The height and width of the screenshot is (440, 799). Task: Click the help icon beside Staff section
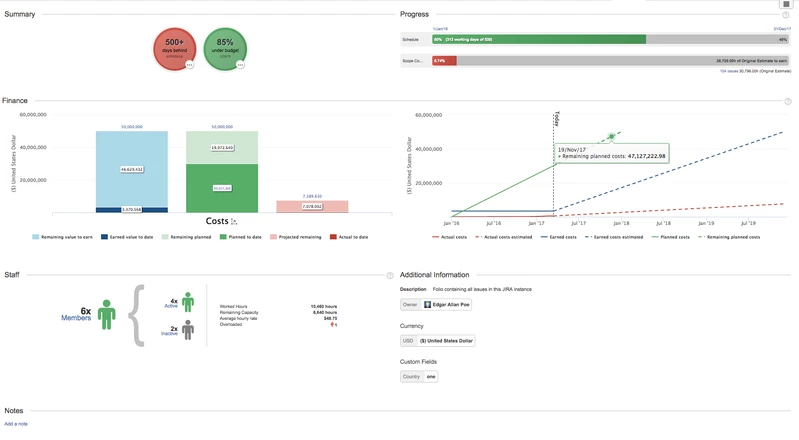390,275
